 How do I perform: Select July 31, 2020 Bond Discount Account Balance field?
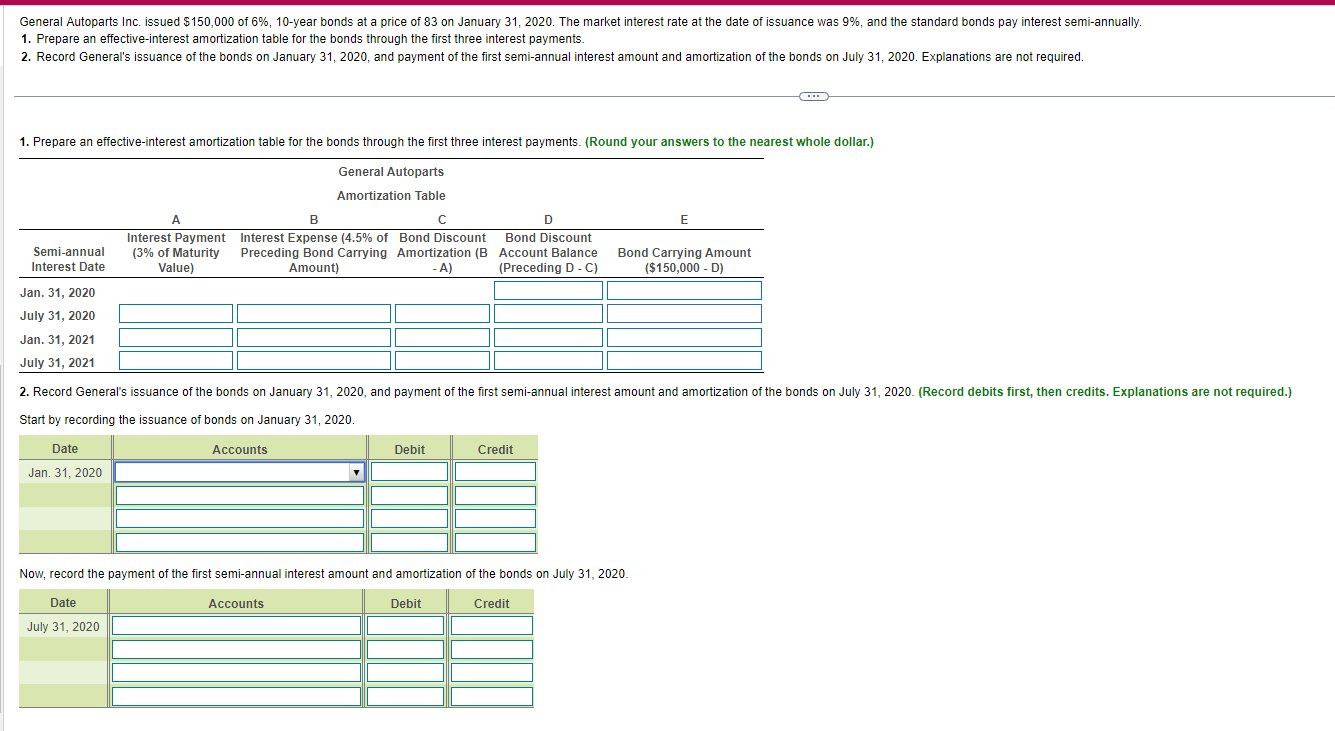pyautogui.click(x=548, y=314)
